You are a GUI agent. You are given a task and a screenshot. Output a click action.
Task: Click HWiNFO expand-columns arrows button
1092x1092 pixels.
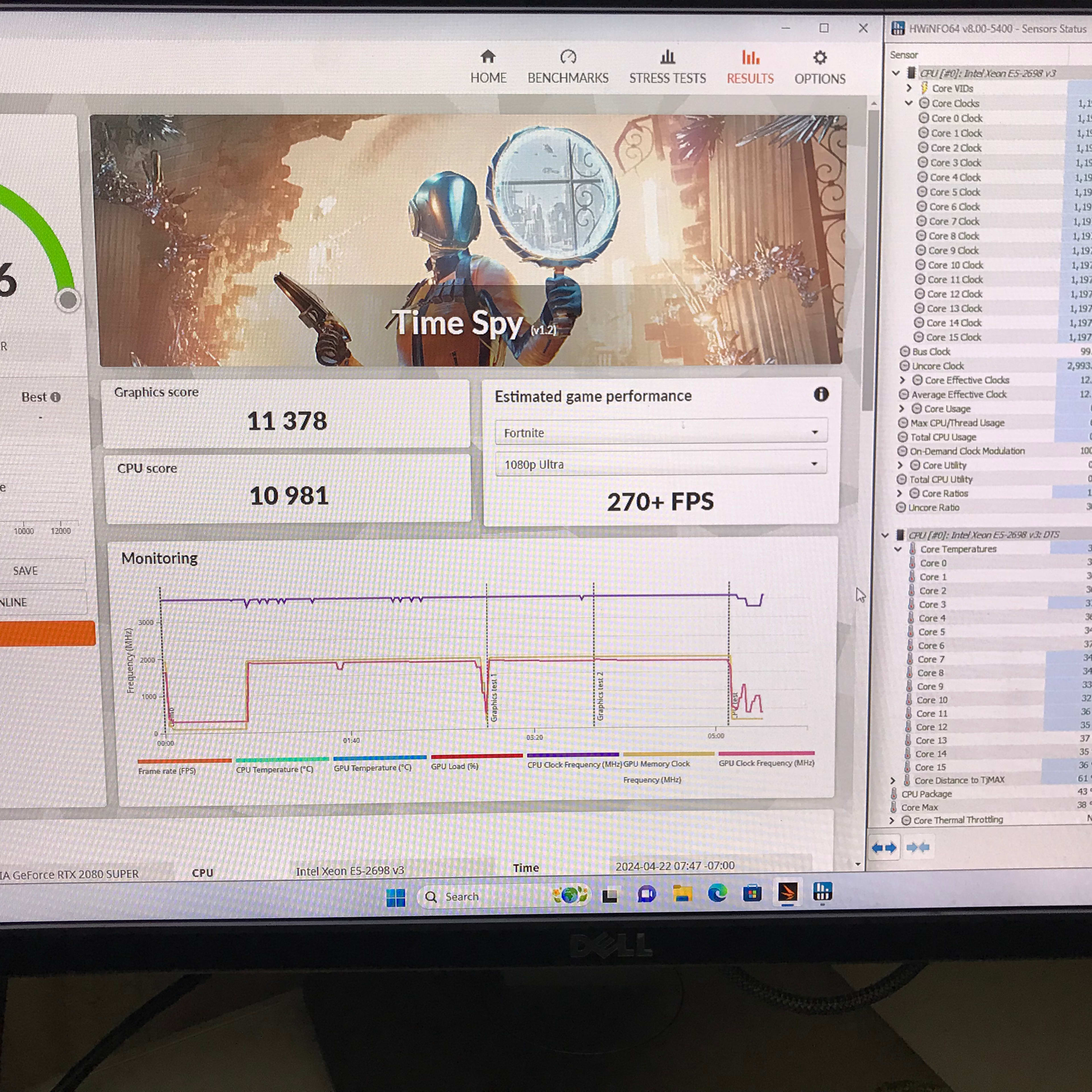click(884, 848)
